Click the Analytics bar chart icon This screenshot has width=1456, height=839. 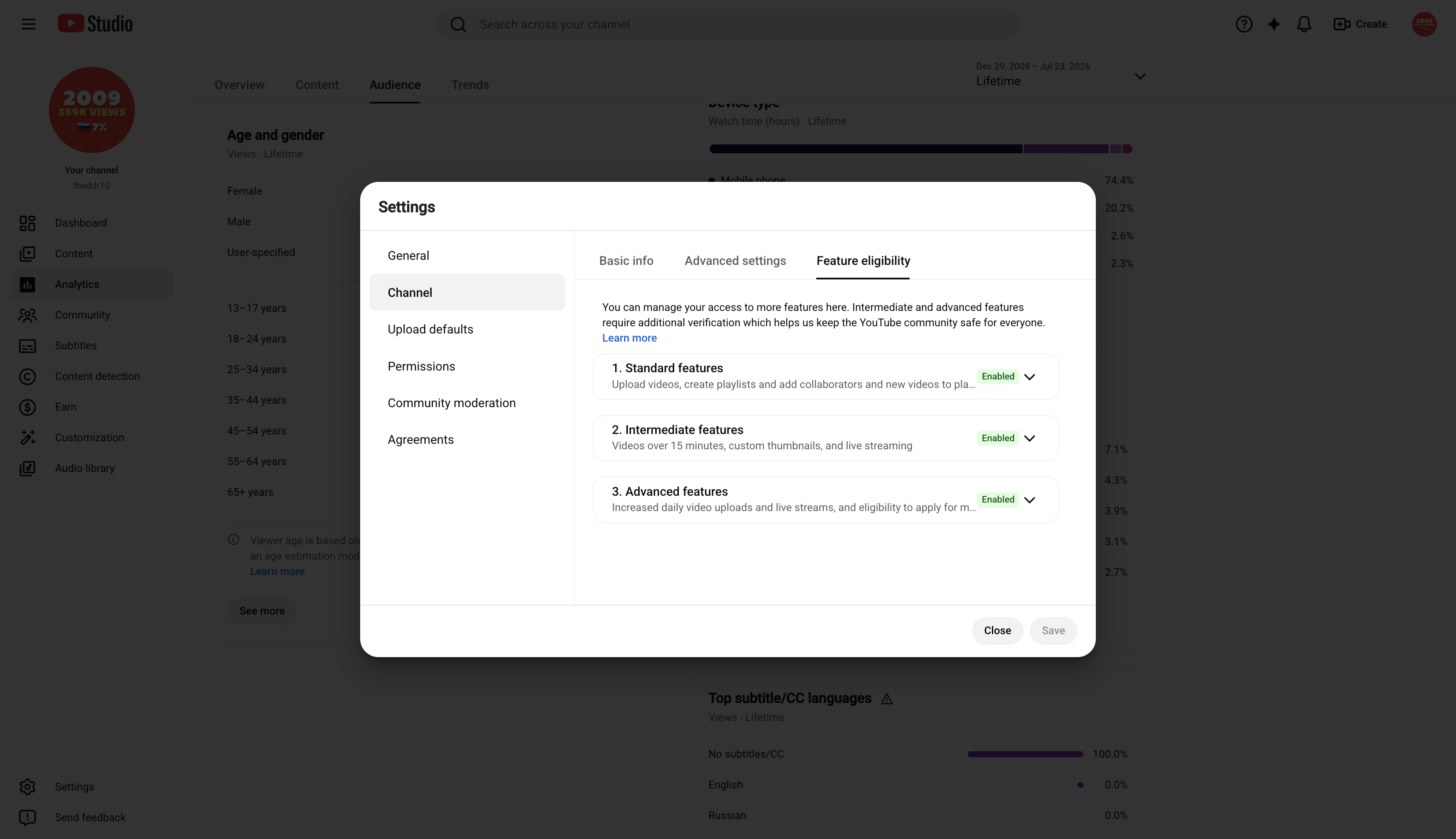(x=27, y=284)
